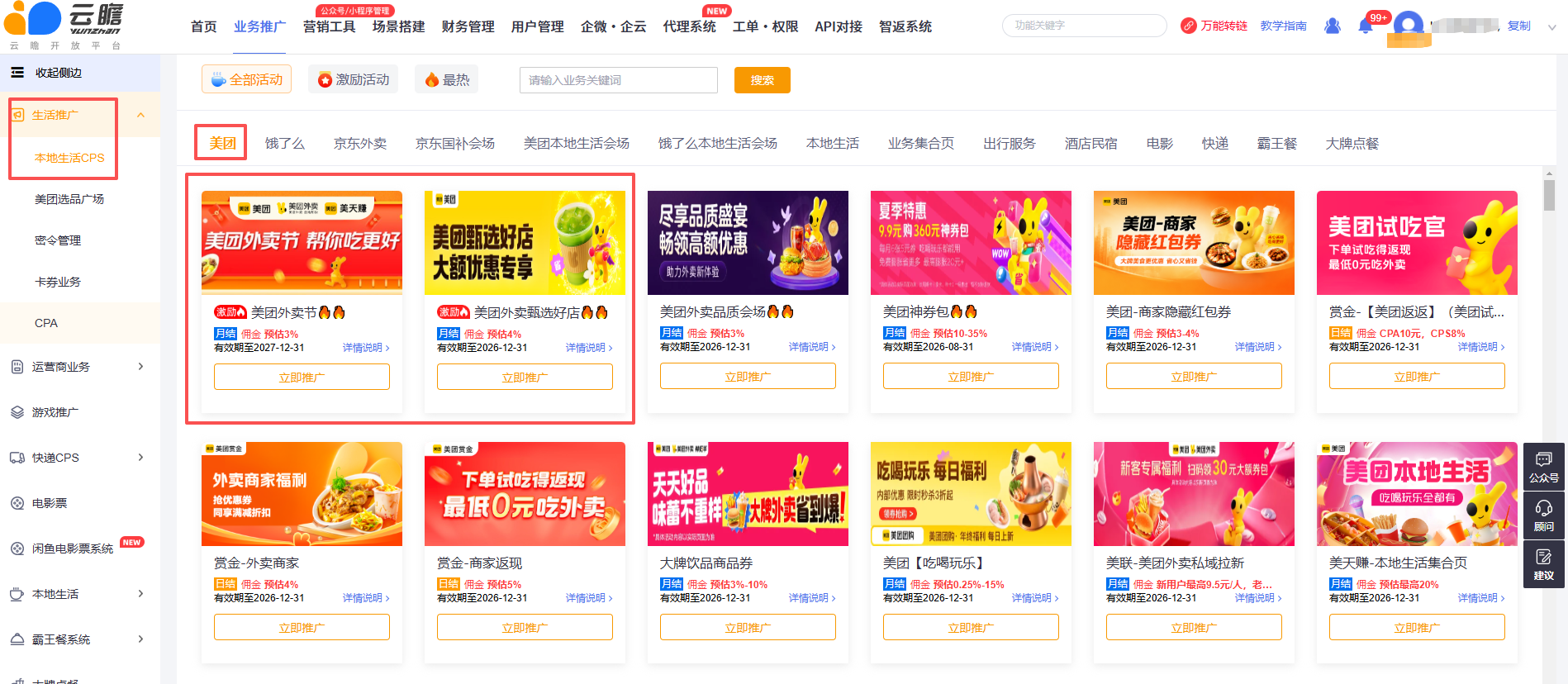Click the 快递CPS truck icon
1568x684 pixels.
[17, 458]
